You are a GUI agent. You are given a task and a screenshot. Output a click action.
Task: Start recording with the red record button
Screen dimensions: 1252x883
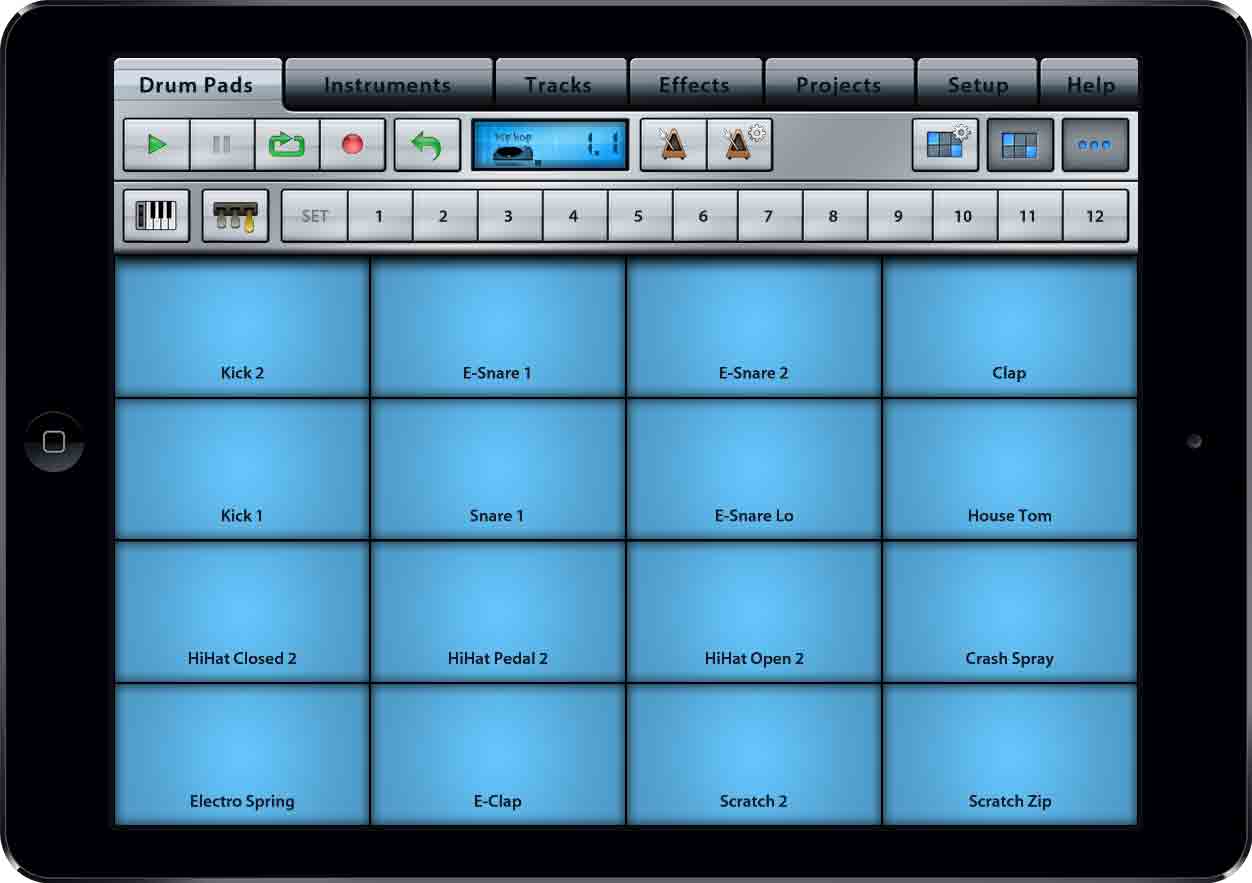click(x=352, y=145)
